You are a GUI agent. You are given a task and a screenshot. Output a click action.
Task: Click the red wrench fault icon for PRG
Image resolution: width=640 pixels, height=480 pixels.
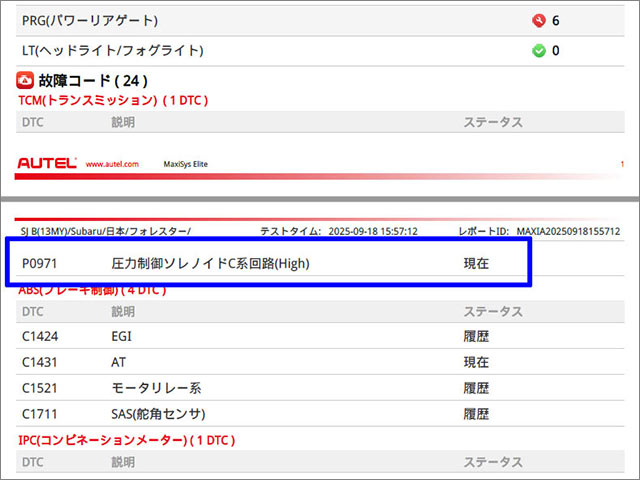(x=539, y=21)
